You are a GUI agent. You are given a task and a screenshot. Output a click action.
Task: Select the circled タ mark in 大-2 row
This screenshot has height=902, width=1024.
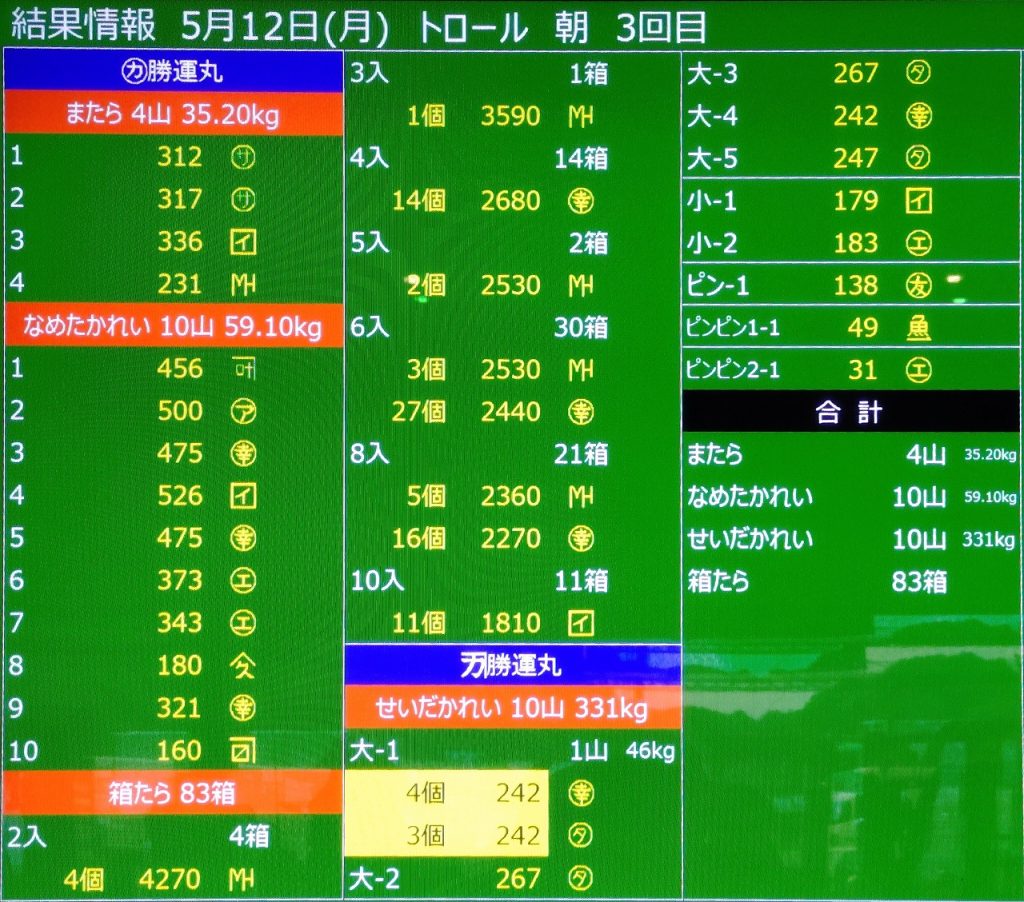pos(581,878)
